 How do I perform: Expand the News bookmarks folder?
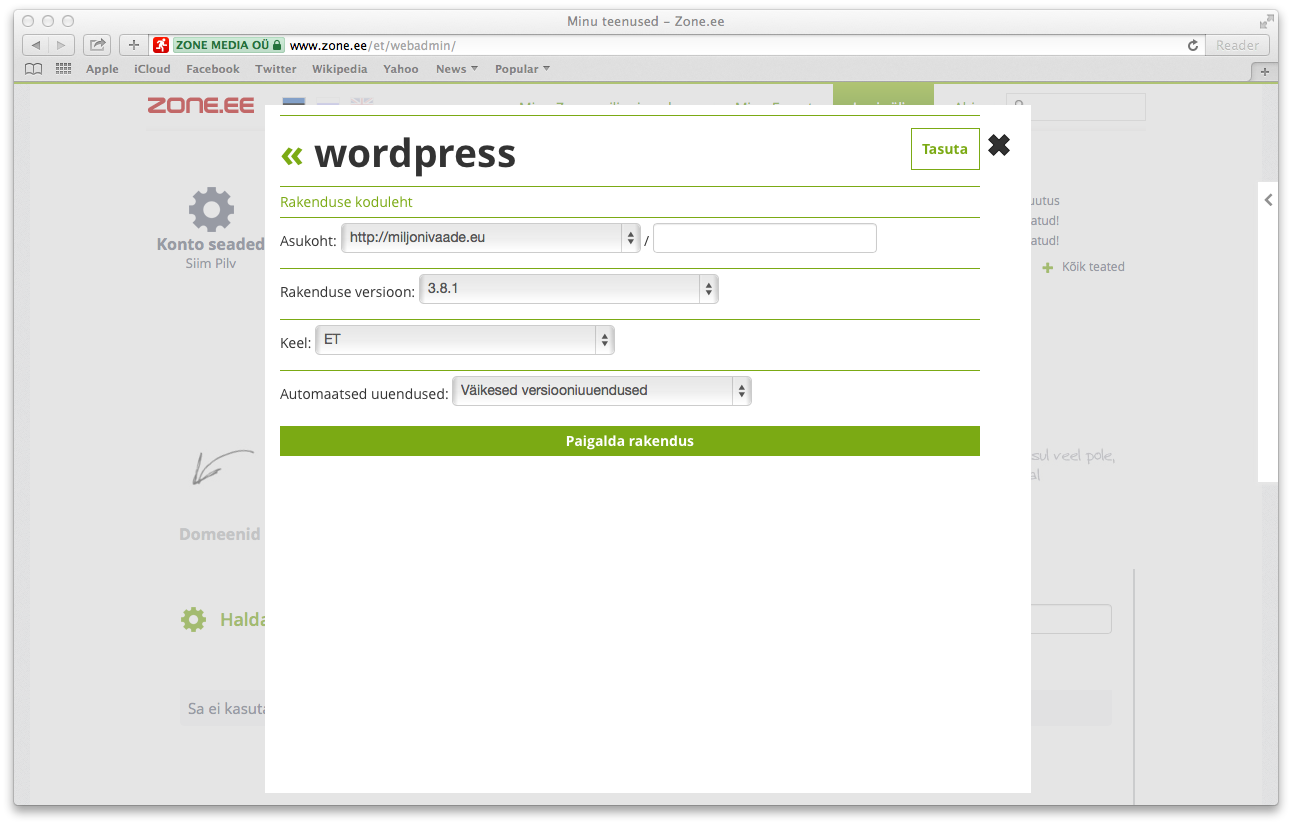pos(457,69)
